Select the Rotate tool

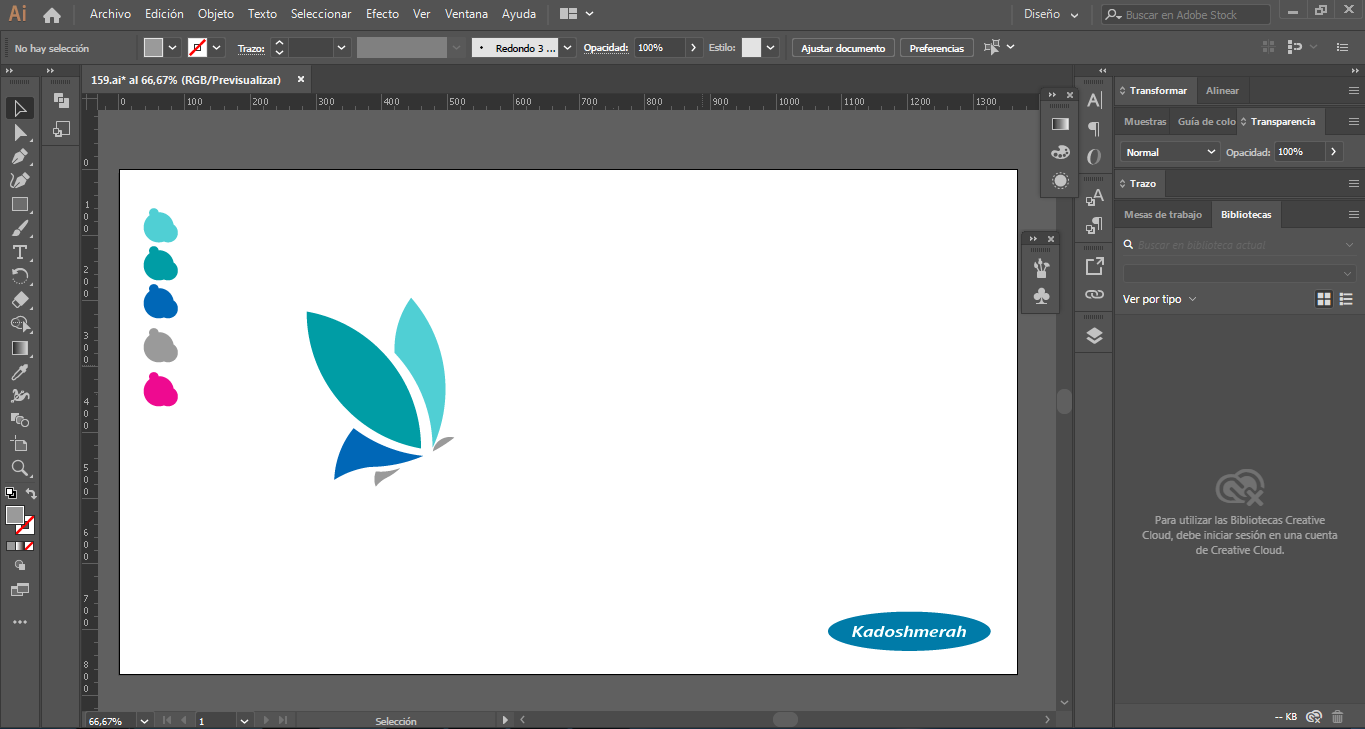point(20,276)
